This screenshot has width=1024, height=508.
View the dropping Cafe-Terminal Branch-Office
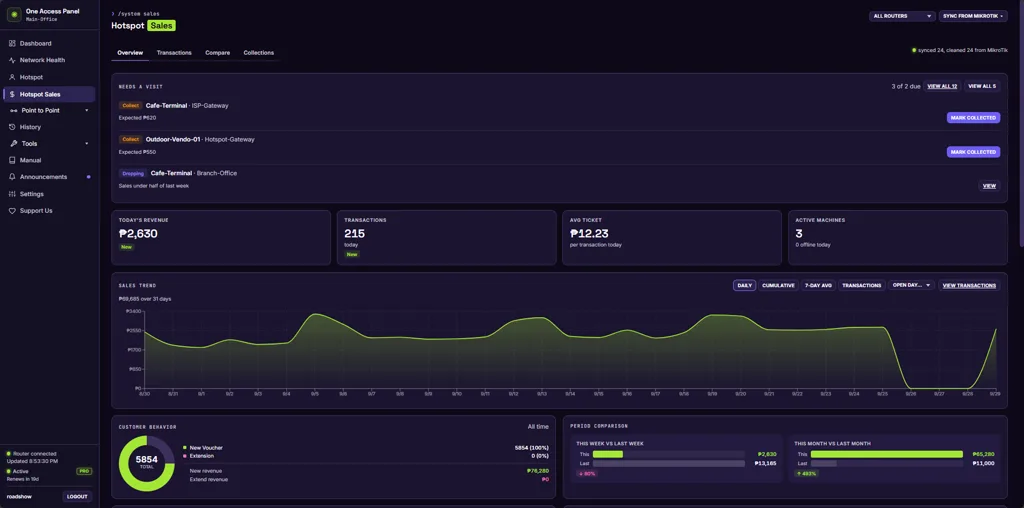[x=989, y=186]
